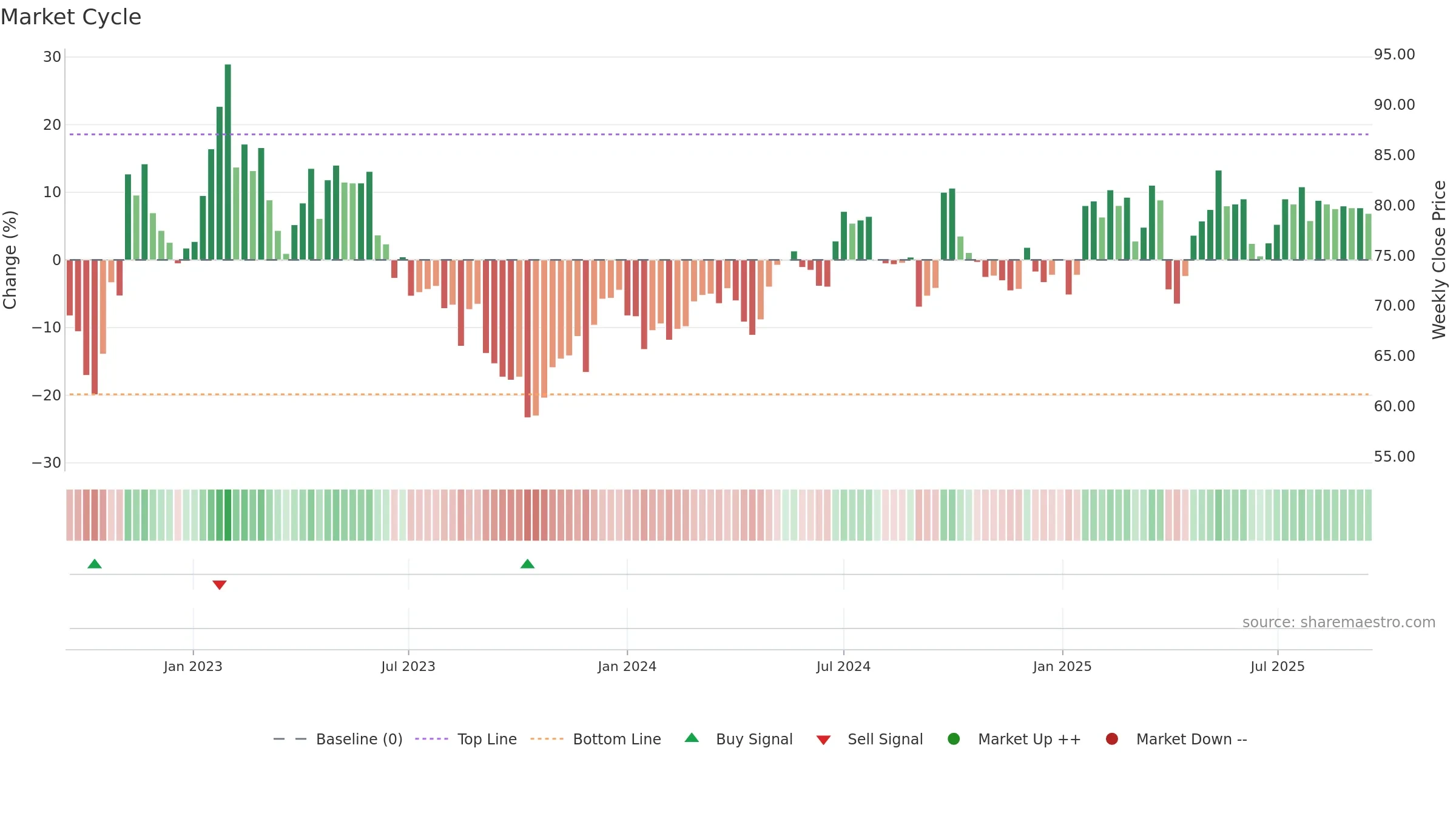Click the −30 tick on change axis
Viewport: 1456px width, 819px height.
point(47,463)
